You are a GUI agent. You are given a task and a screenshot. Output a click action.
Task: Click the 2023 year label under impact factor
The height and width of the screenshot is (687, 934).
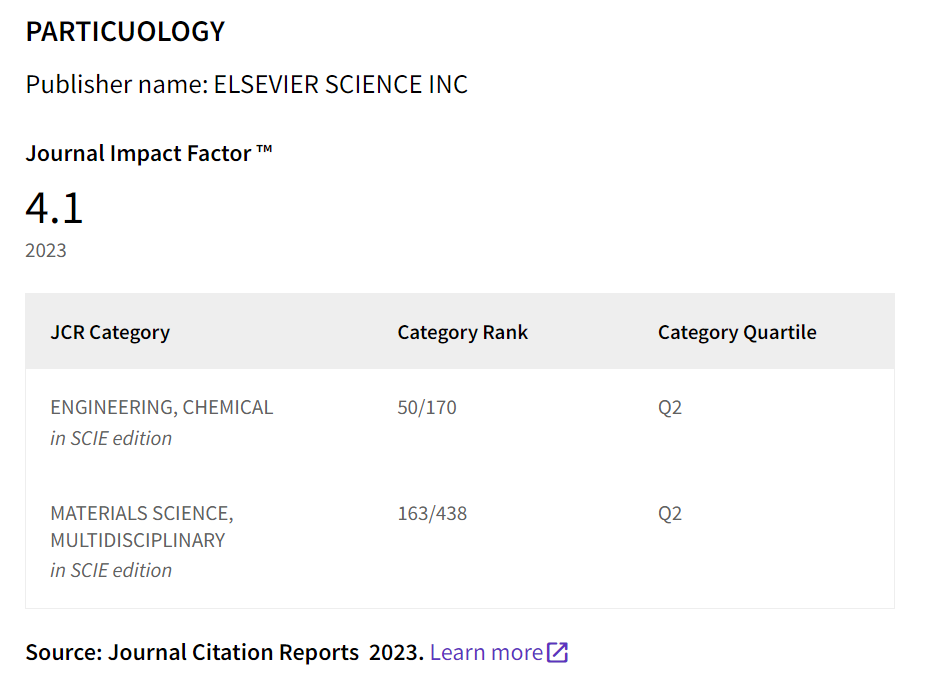coord(46,250)
